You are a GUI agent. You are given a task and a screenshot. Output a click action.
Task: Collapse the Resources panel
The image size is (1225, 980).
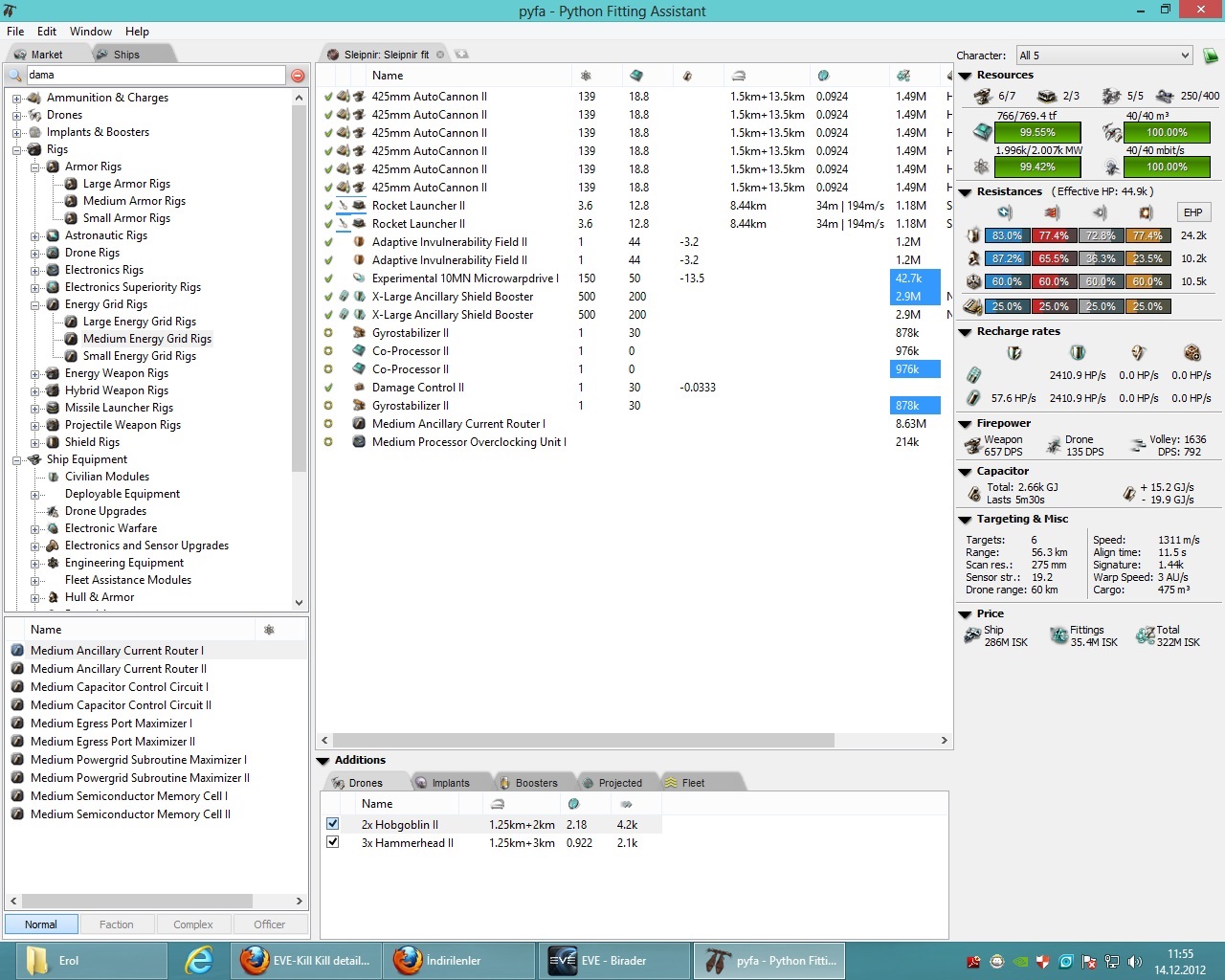(965, 76)
